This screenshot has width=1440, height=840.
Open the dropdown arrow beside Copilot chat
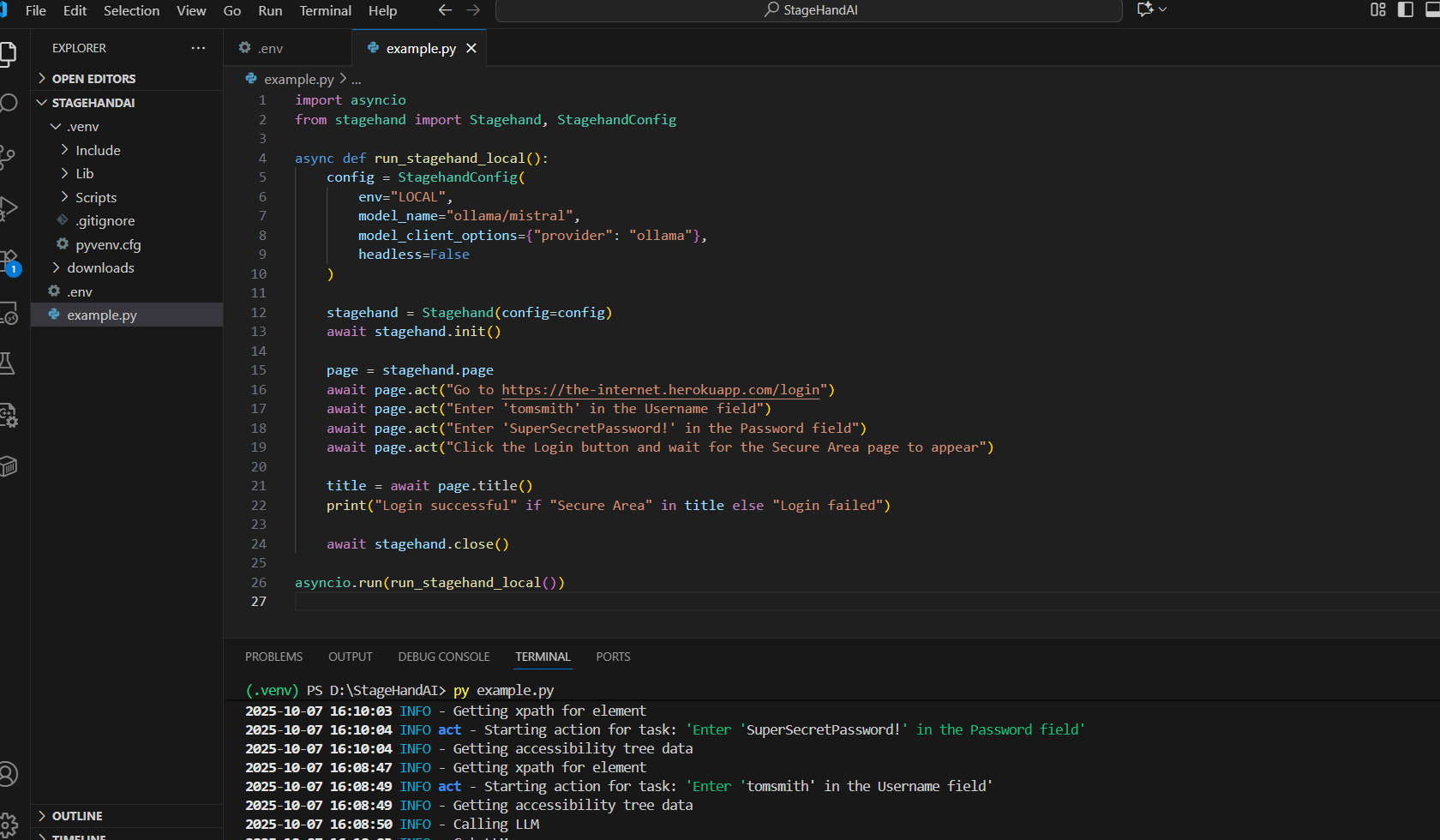(1163, 9)
